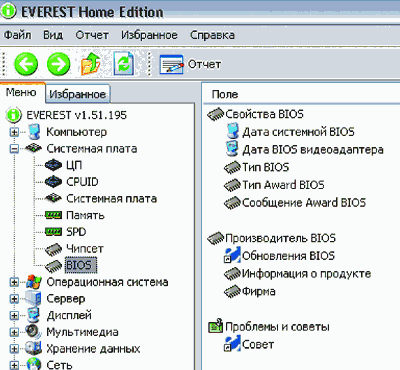400x370 pixels.
Task: Expand the Сервер tree node
Action: coord(14,299)
